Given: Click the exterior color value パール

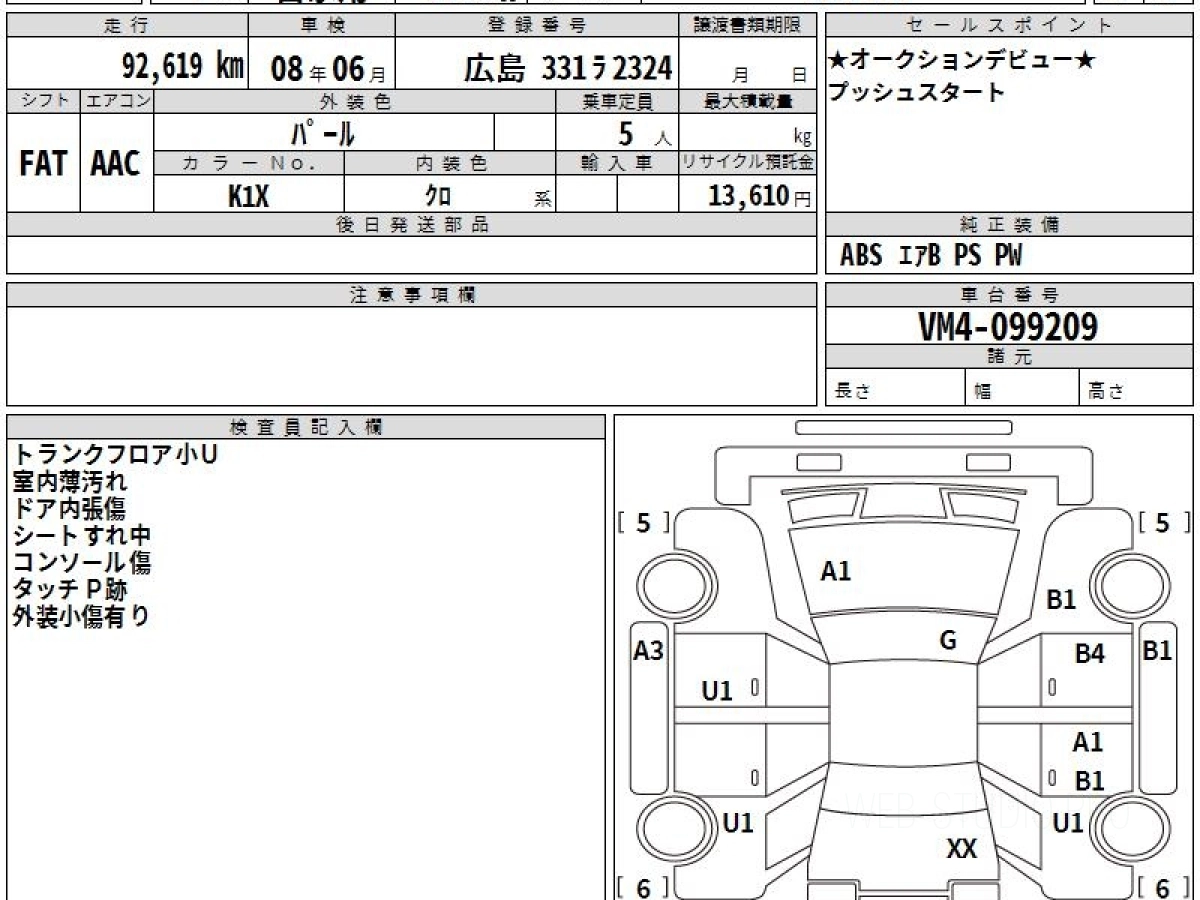Looking at the screenshot, I should [x=322, y=132].
